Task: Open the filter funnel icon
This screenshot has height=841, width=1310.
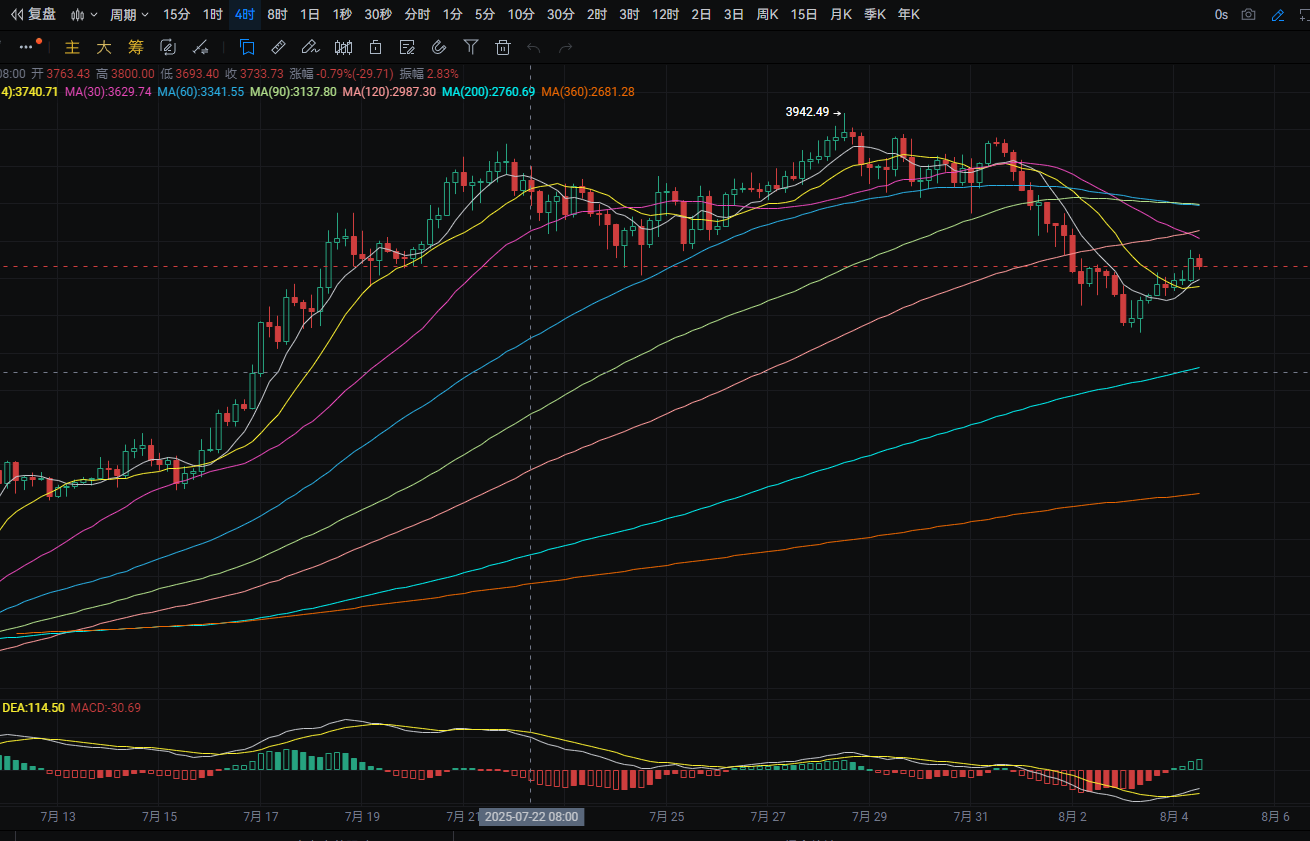Action: click(471, 47)
